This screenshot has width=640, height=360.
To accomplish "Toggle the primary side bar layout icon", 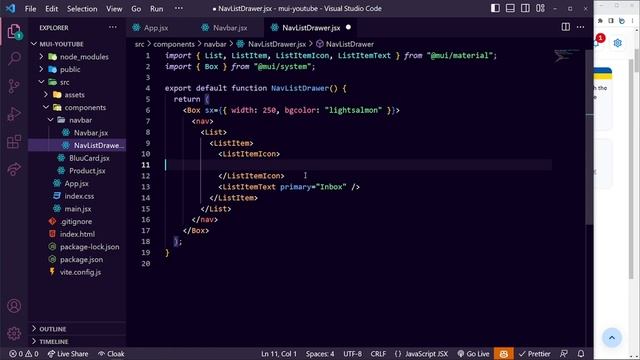I will [495, 8].
